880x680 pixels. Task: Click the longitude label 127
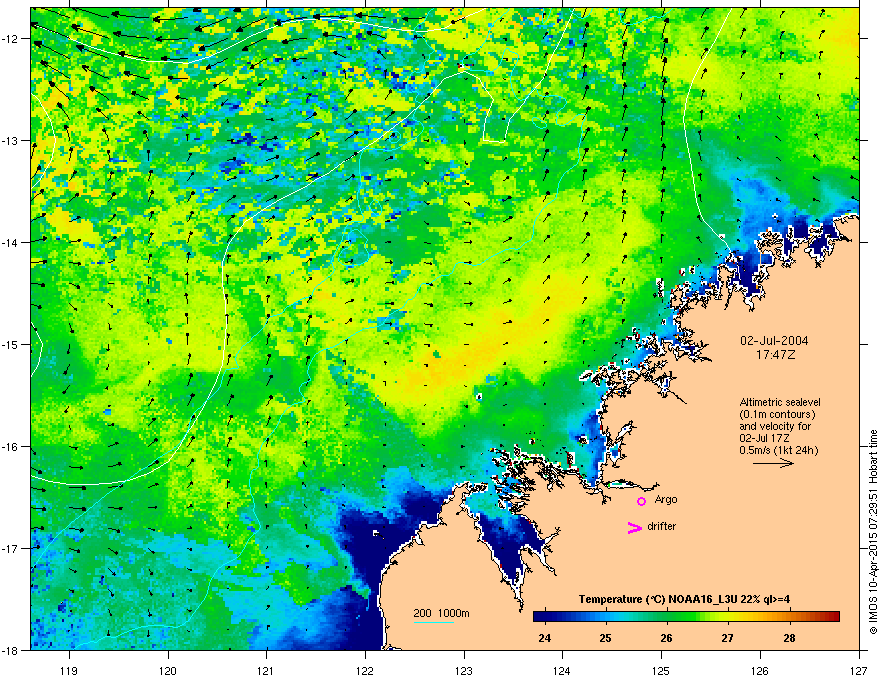tap(859, 671)
